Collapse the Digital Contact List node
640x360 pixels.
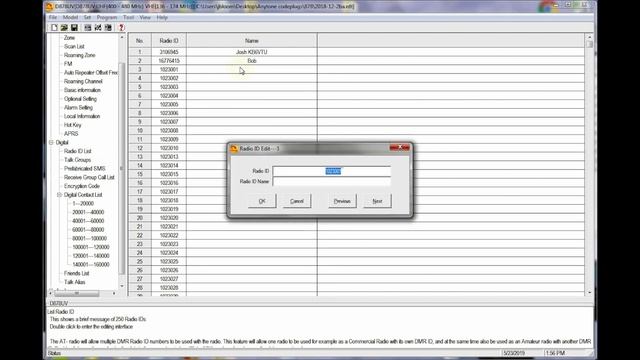pyautogui.click(x=60, y=195)
